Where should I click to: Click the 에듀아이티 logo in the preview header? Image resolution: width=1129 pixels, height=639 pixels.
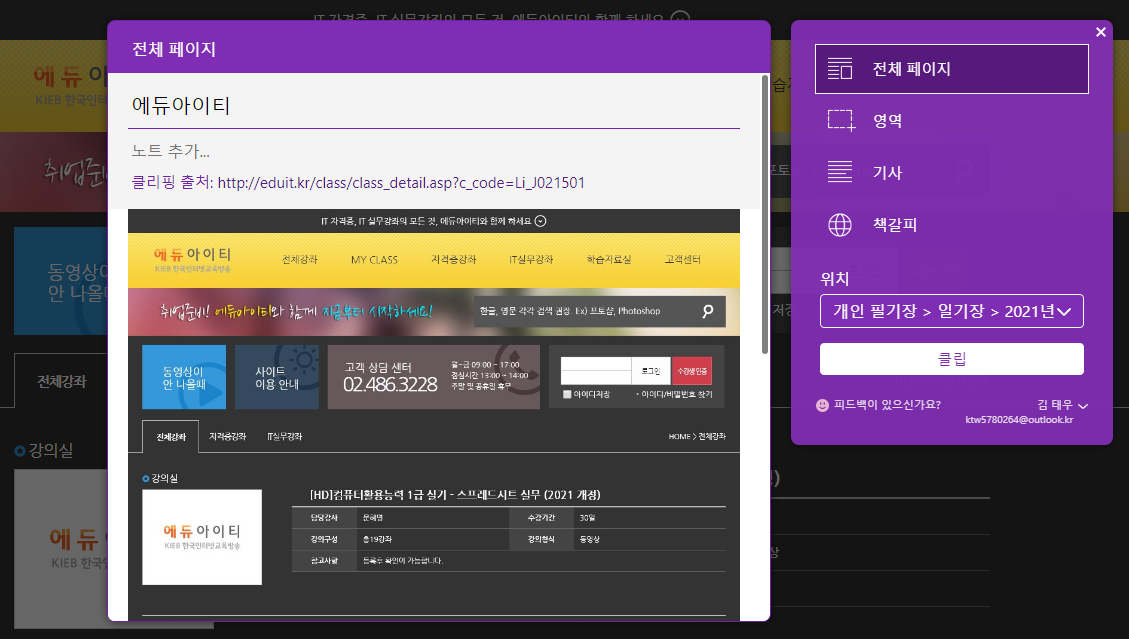click(x=192, y=259)
